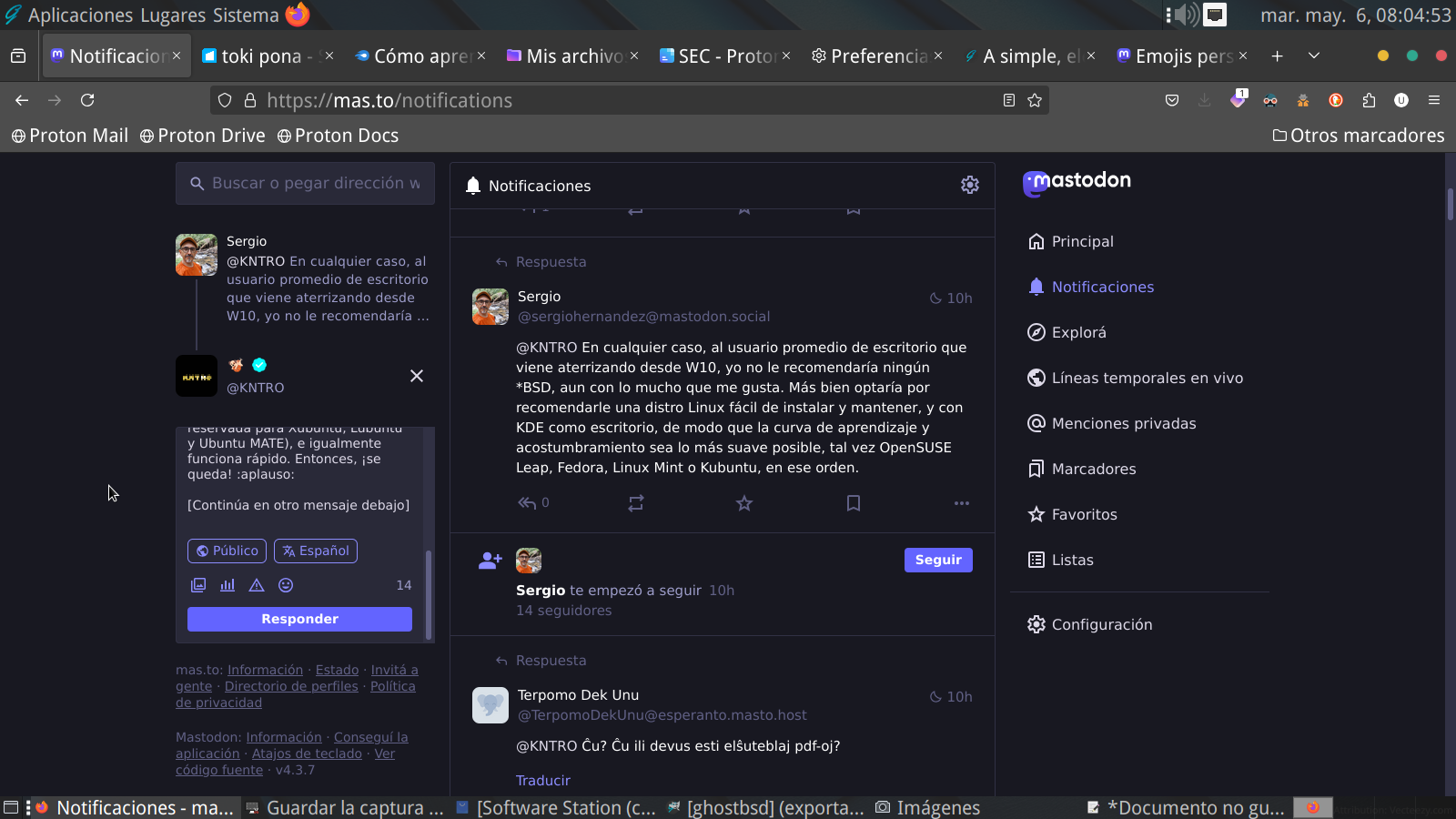Open Sistema system menu
The width and height of the screenshot is (1456, 819).
pyautogui.click(x=247, y=15)
